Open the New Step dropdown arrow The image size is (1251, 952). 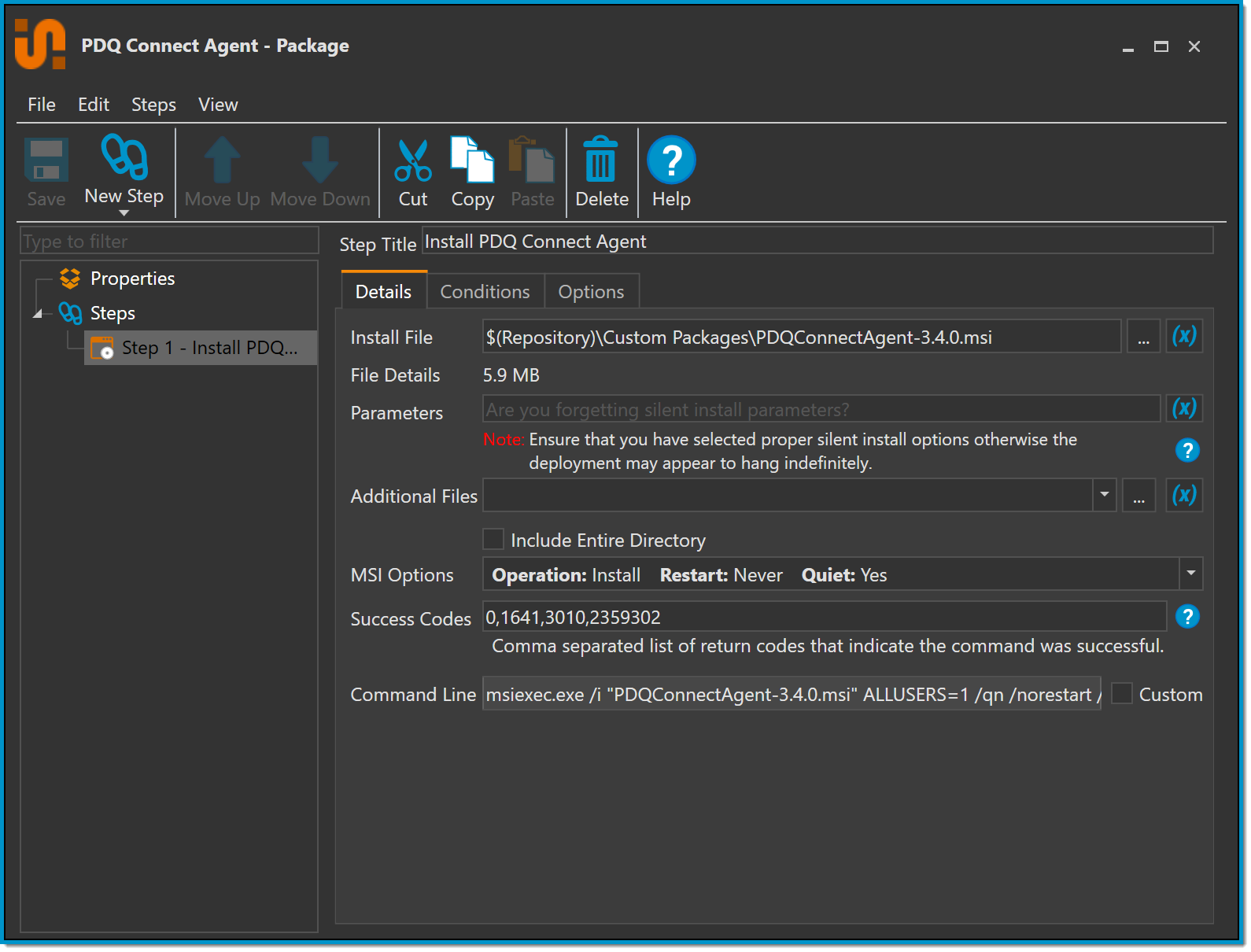pyautogui.click(x=124, y=213)
